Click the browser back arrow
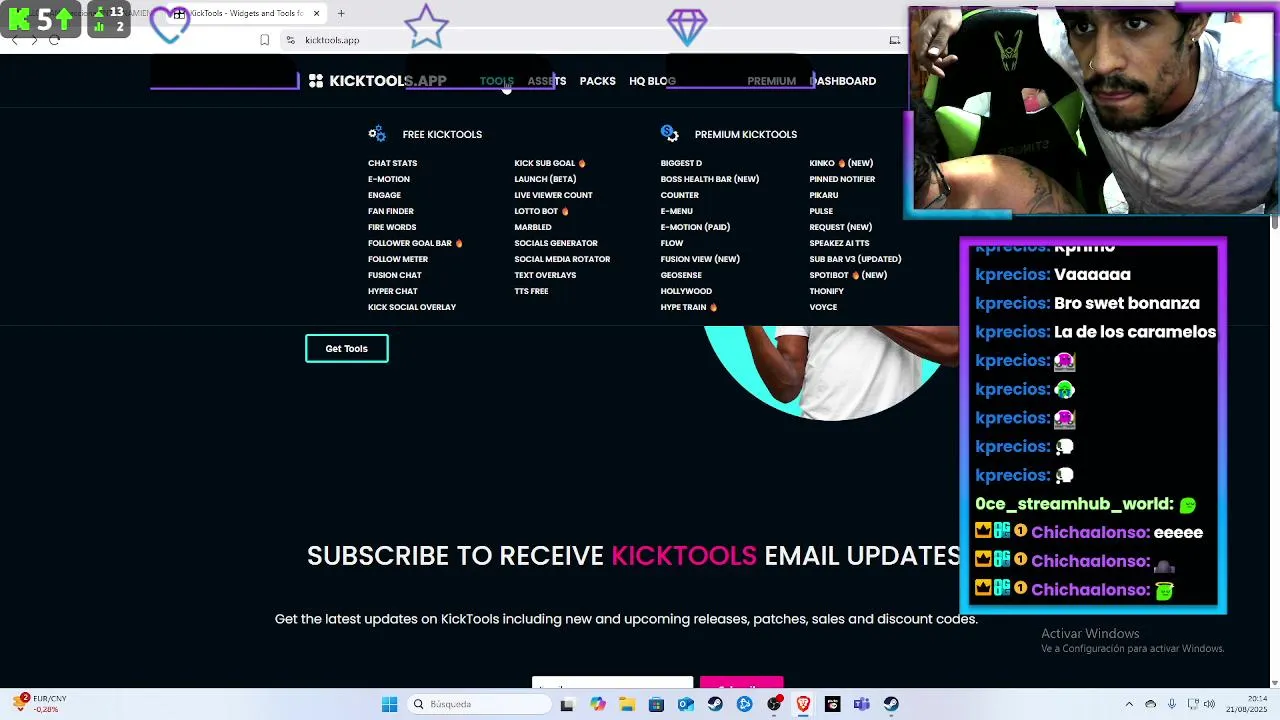 click(14, 40)
